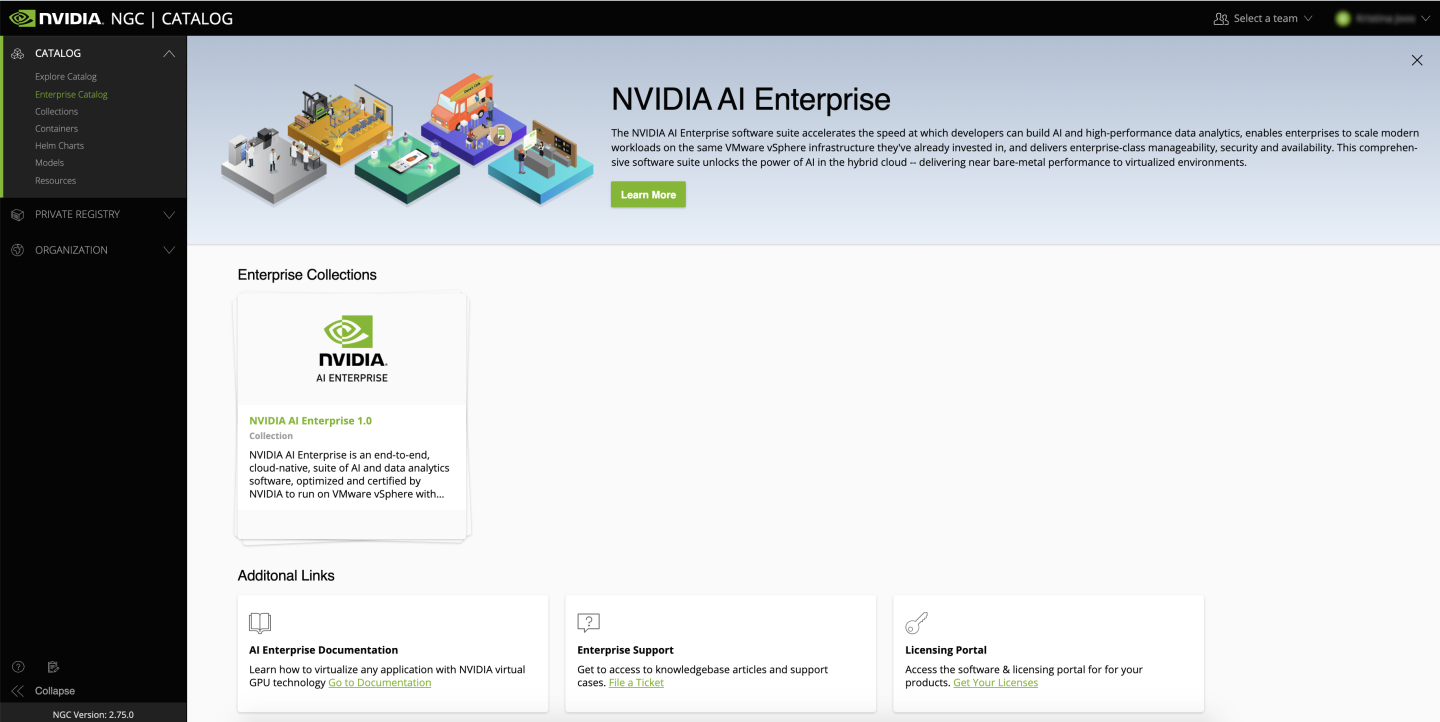This screenshot has width=1440, height=722.
Task: Open the feedback clipboard icon at sidebar bottom
Action: click(53, 667)
